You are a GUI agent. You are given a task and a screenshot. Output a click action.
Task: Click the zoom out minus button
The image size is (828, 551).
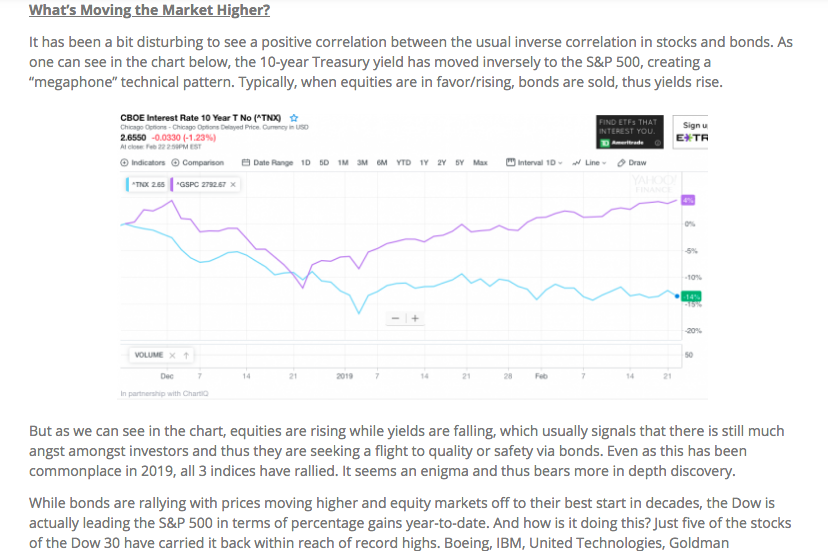pos(397,317)
